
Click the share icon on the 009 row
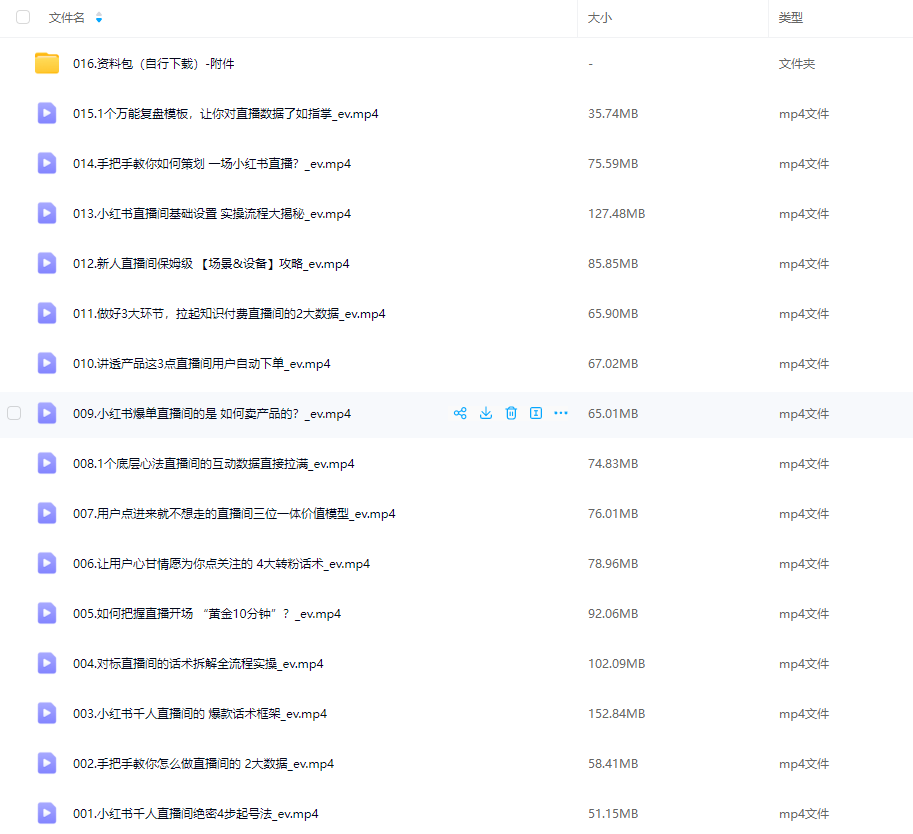[460, 414]
